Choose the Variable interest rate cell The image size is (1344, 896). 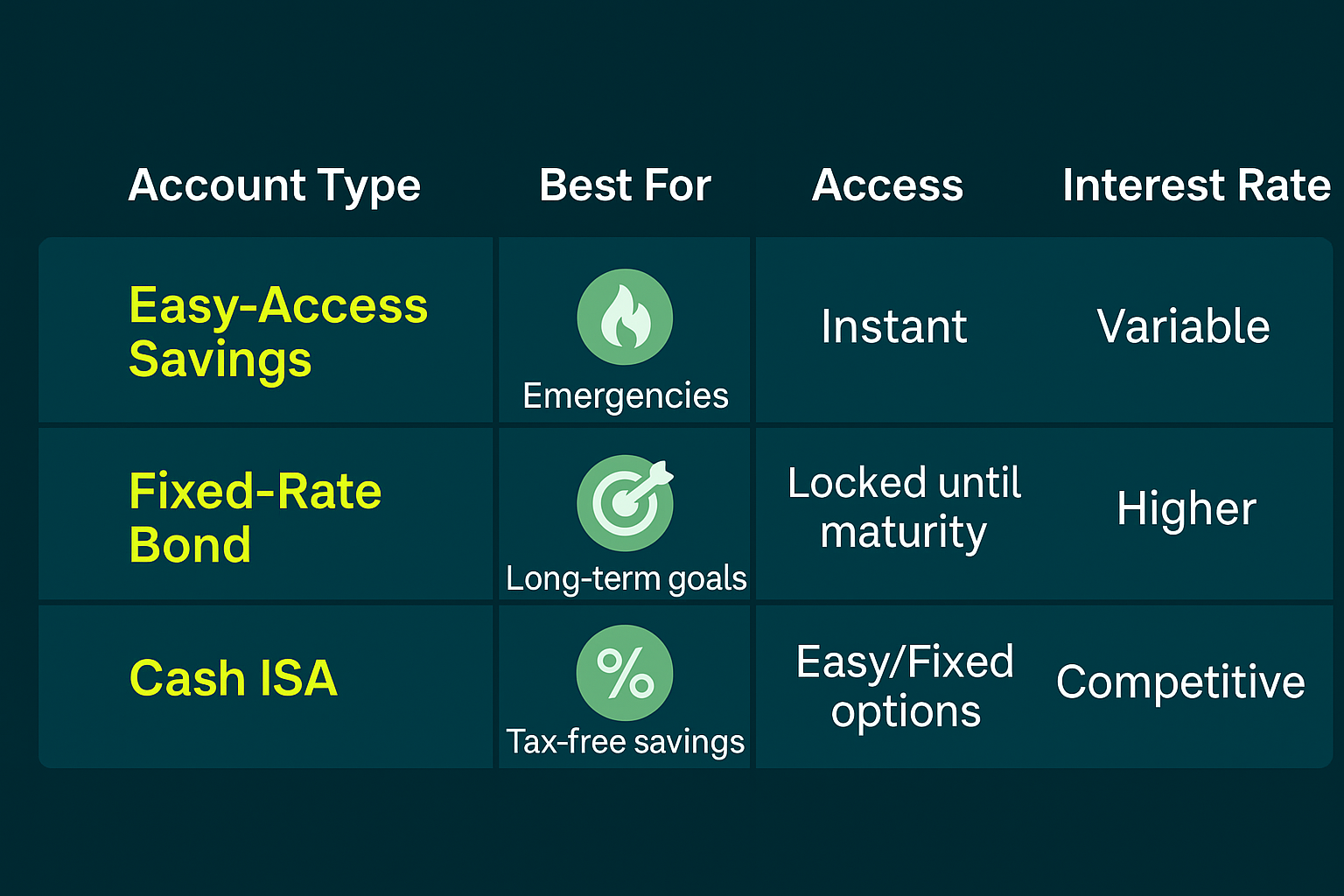click(1183, 327)
